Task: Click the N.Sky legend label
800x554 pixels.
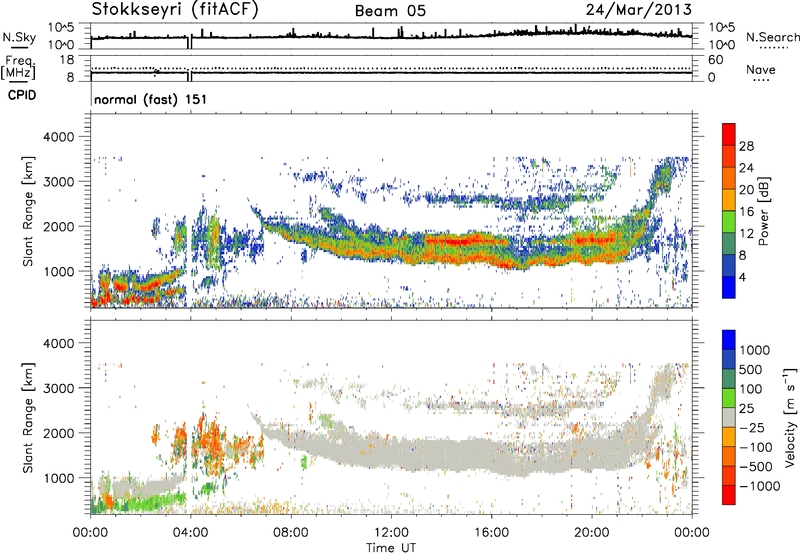Action: 19,37
